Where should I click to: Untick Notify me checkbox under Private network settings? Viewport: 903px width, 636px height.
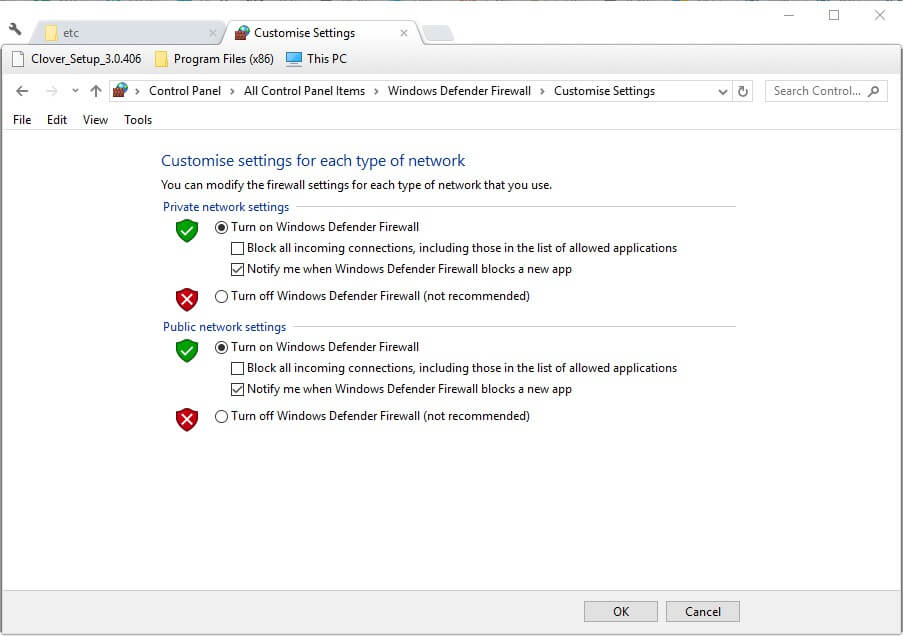237,269
